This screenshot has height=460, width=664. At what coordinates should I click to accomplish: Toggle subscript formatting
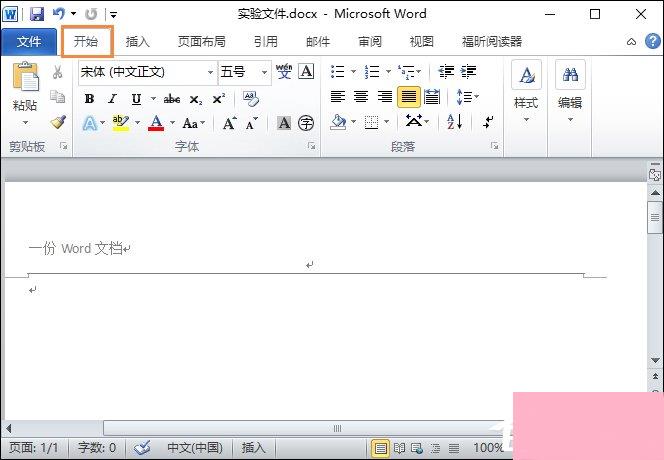coord(196,100)
